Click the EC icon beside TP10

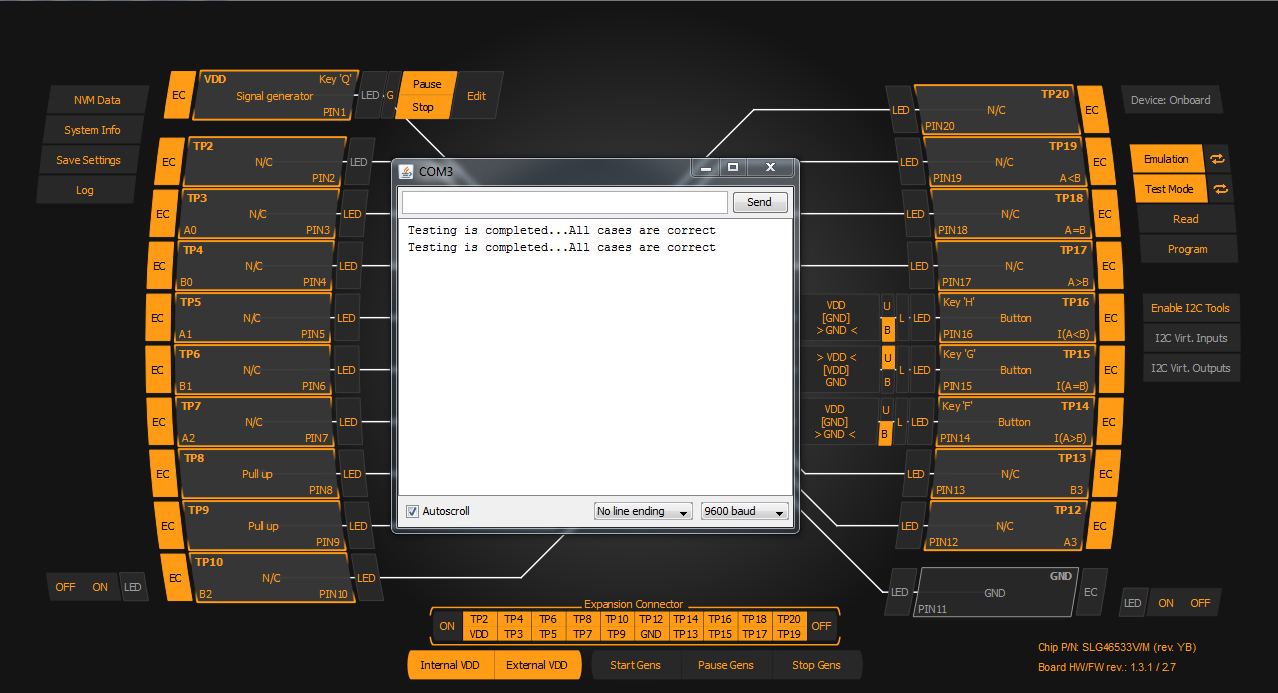(x=175, y=578)
